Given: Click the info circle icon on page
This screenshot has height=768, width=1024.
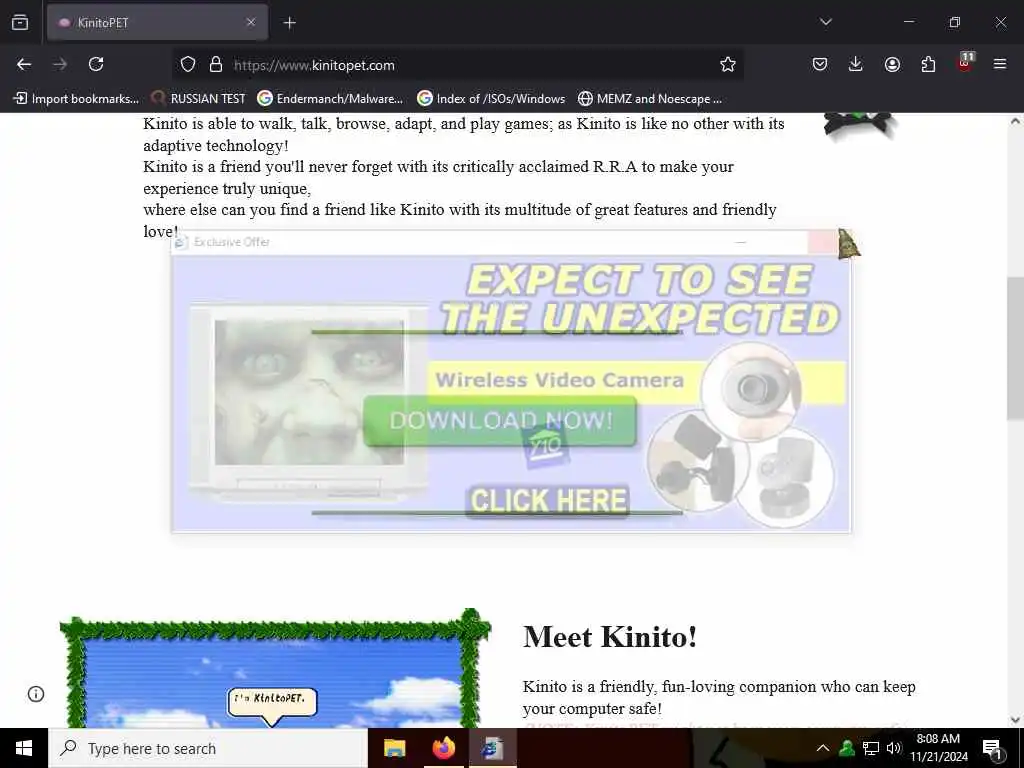Looking at the screenshot, I should pos(36,694).
